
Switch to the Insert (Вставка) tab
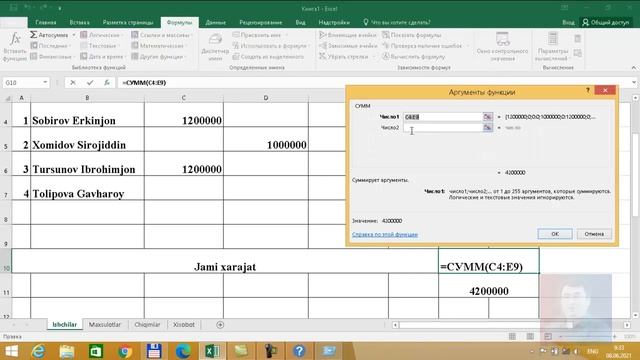click(79, 22)
